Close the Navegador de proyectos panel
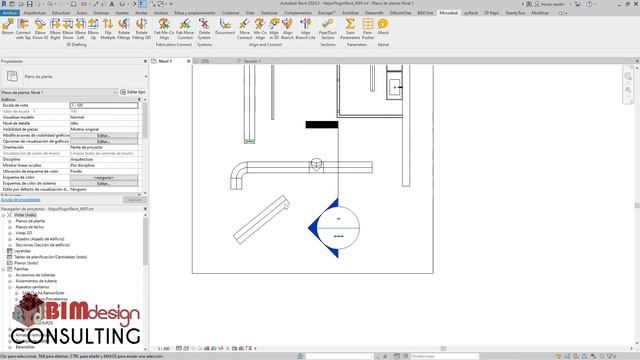The width and height of the screenshot is (640, 360). point(145,209)
